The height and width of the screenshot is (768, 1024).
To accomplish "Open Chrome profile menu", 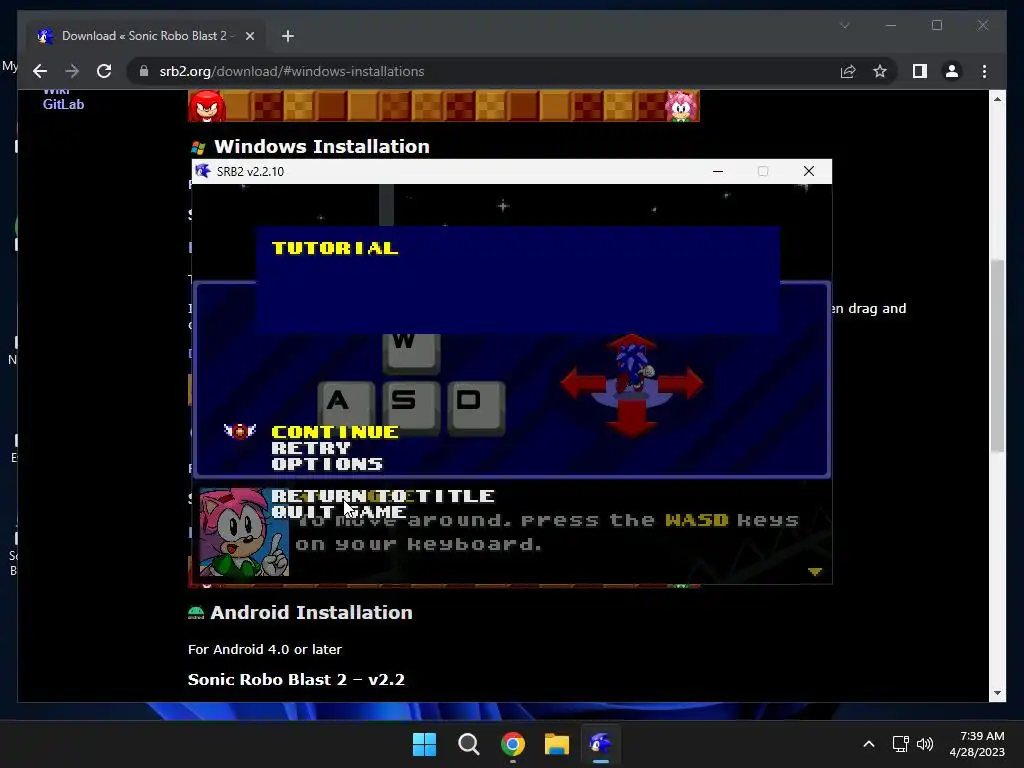I will coord(952,71).
